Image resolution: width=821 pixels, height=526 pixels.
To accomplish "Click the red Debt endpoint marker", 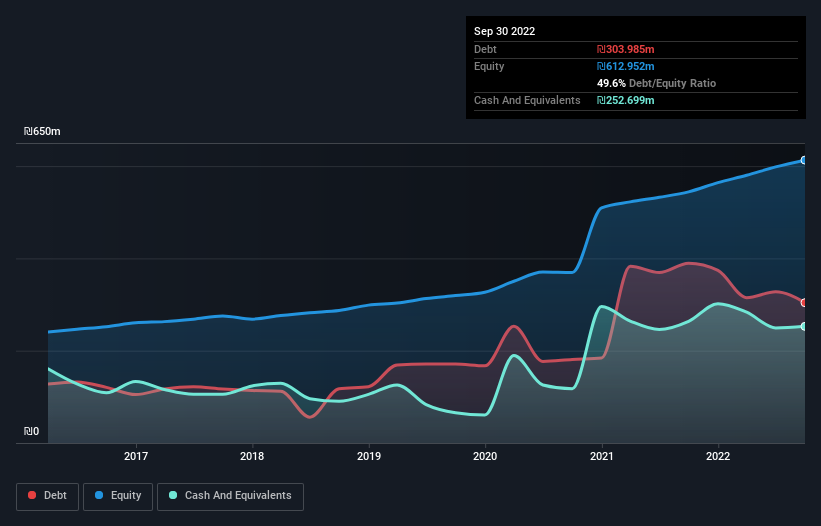I will pyautogui.click(x=804, y=303).
